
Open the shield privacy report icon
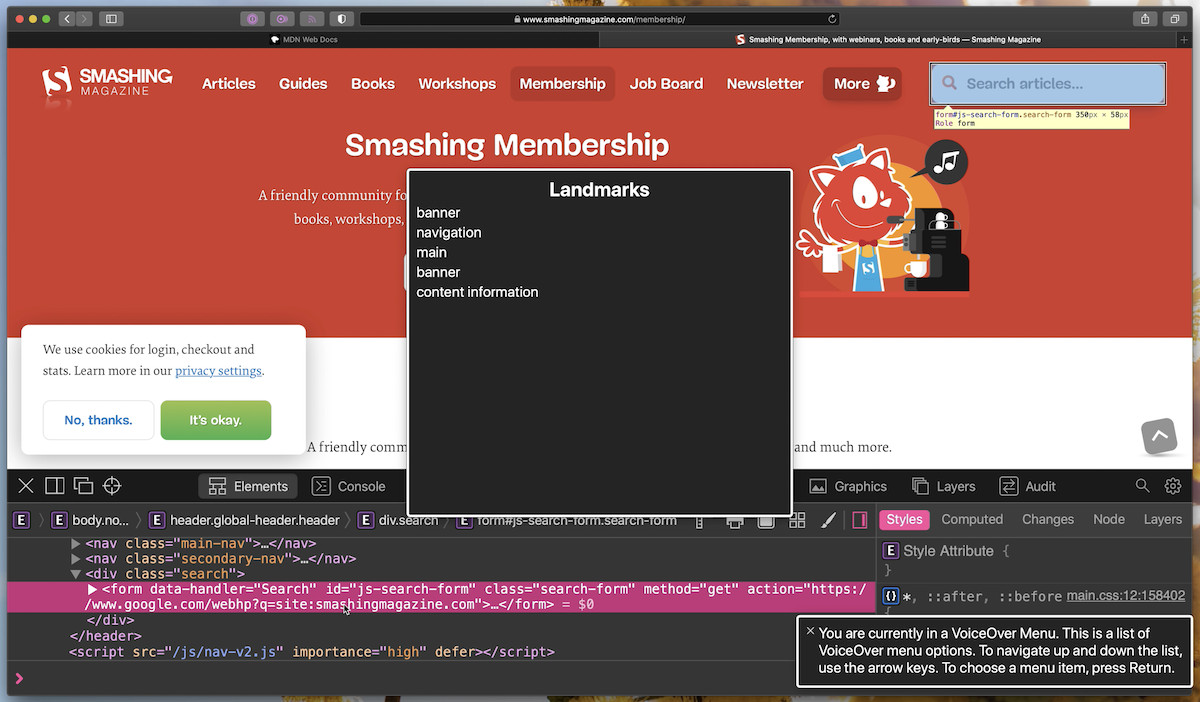pyautogui.click(x=341, y=19)
